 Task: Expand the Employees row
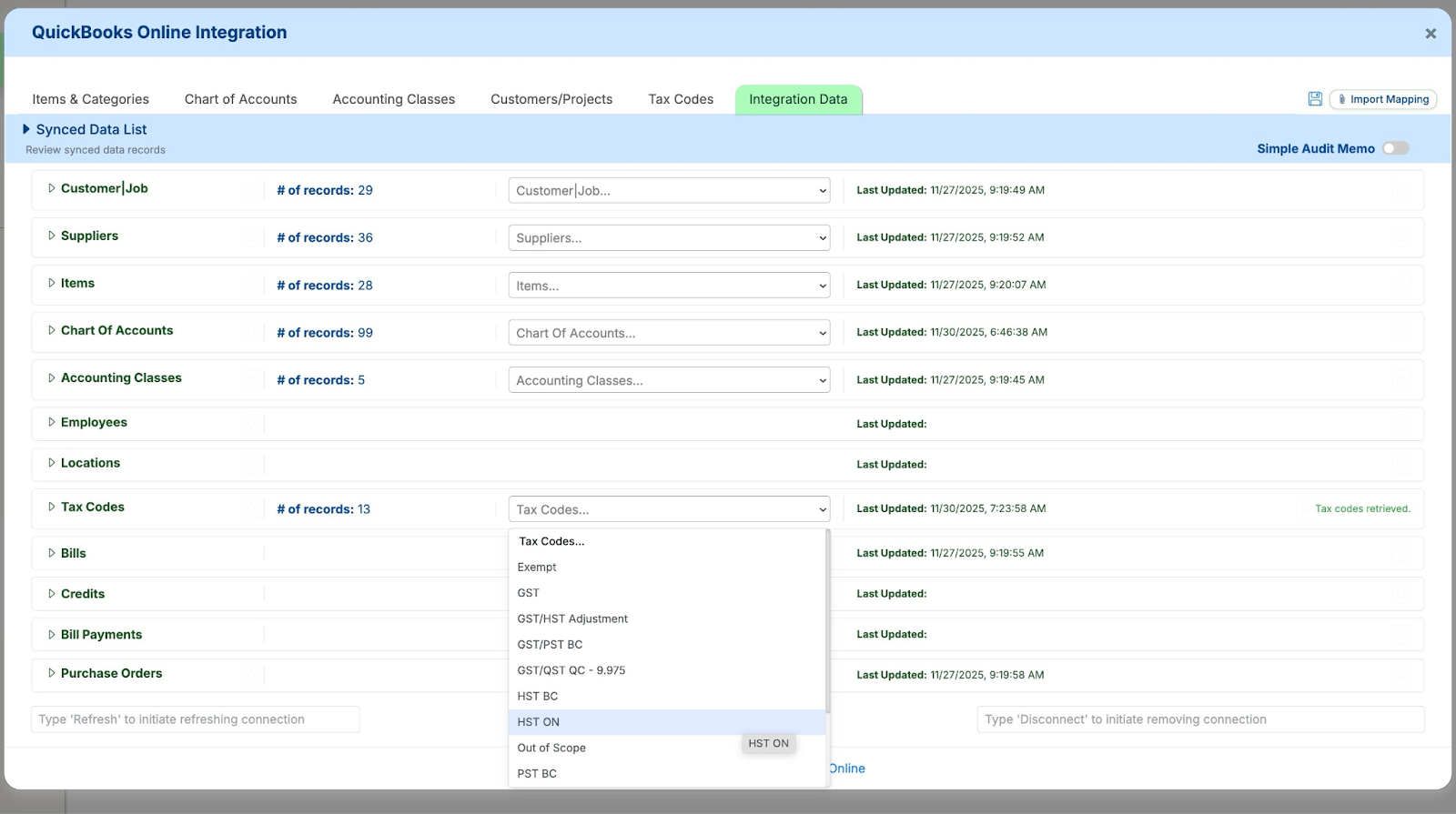click(52, 422)
